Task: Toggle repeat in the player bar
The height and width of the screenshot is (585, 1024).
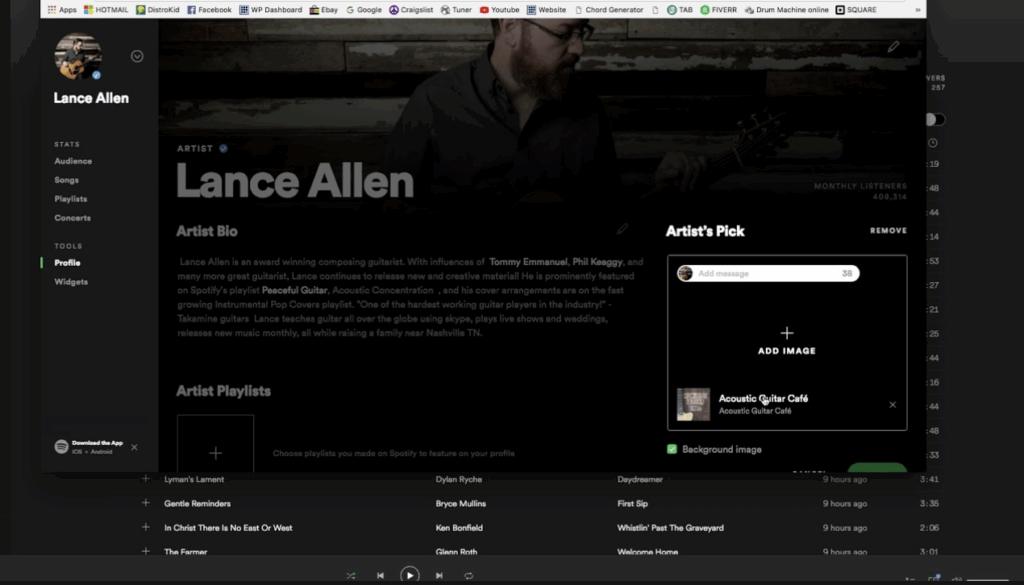Action: pyautogui.click(x=468, y=575)
